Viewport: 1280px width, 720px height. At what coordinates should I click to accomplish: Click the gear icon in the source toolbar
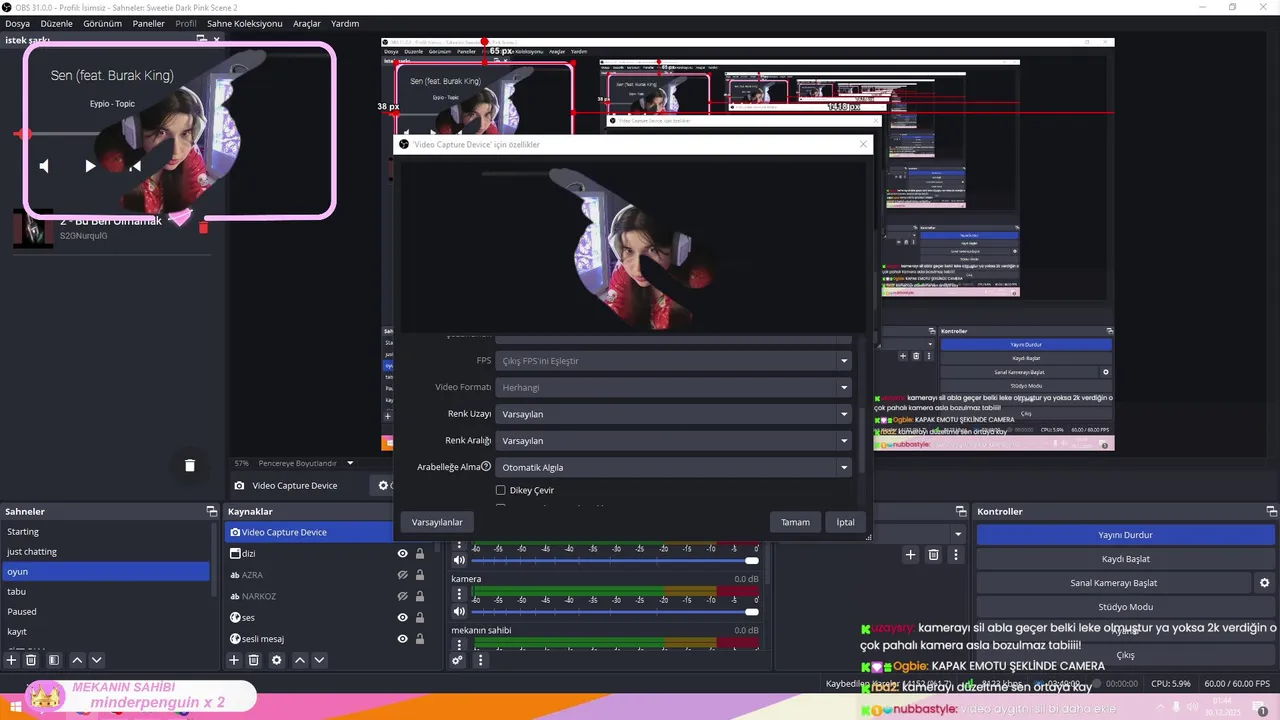tap(383, 485)
